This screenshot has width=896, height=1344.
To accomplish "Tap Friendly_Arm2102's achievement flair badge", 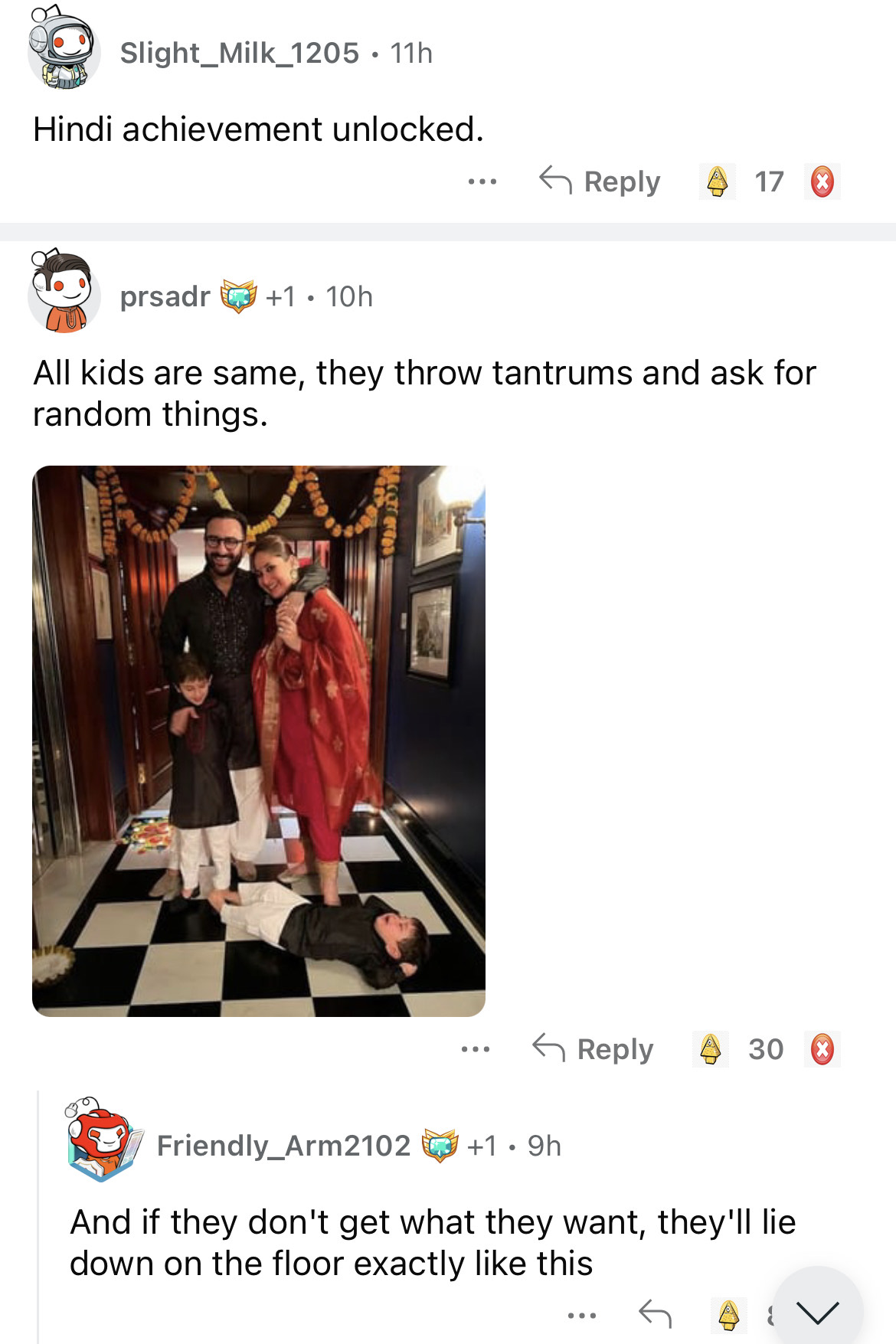I will pos(440,1146).
